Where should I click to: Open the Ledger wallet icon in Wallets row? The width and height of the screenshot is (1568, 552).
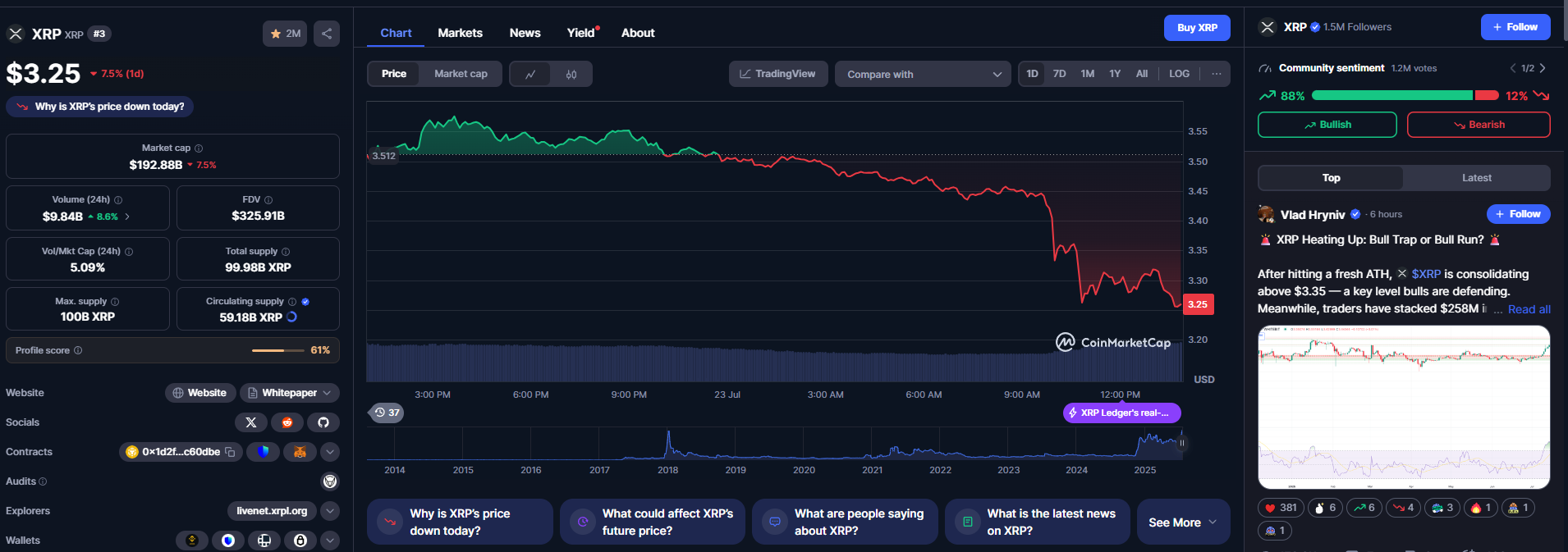(264, 541)
